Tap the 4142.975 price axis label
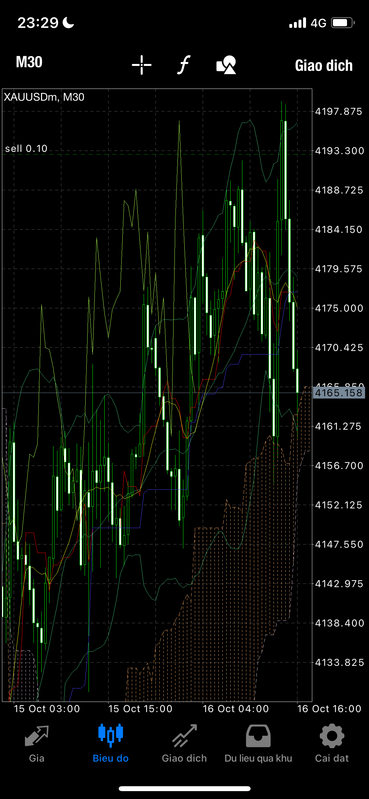This screenshot has height=799, width=369. pos(338,583)
